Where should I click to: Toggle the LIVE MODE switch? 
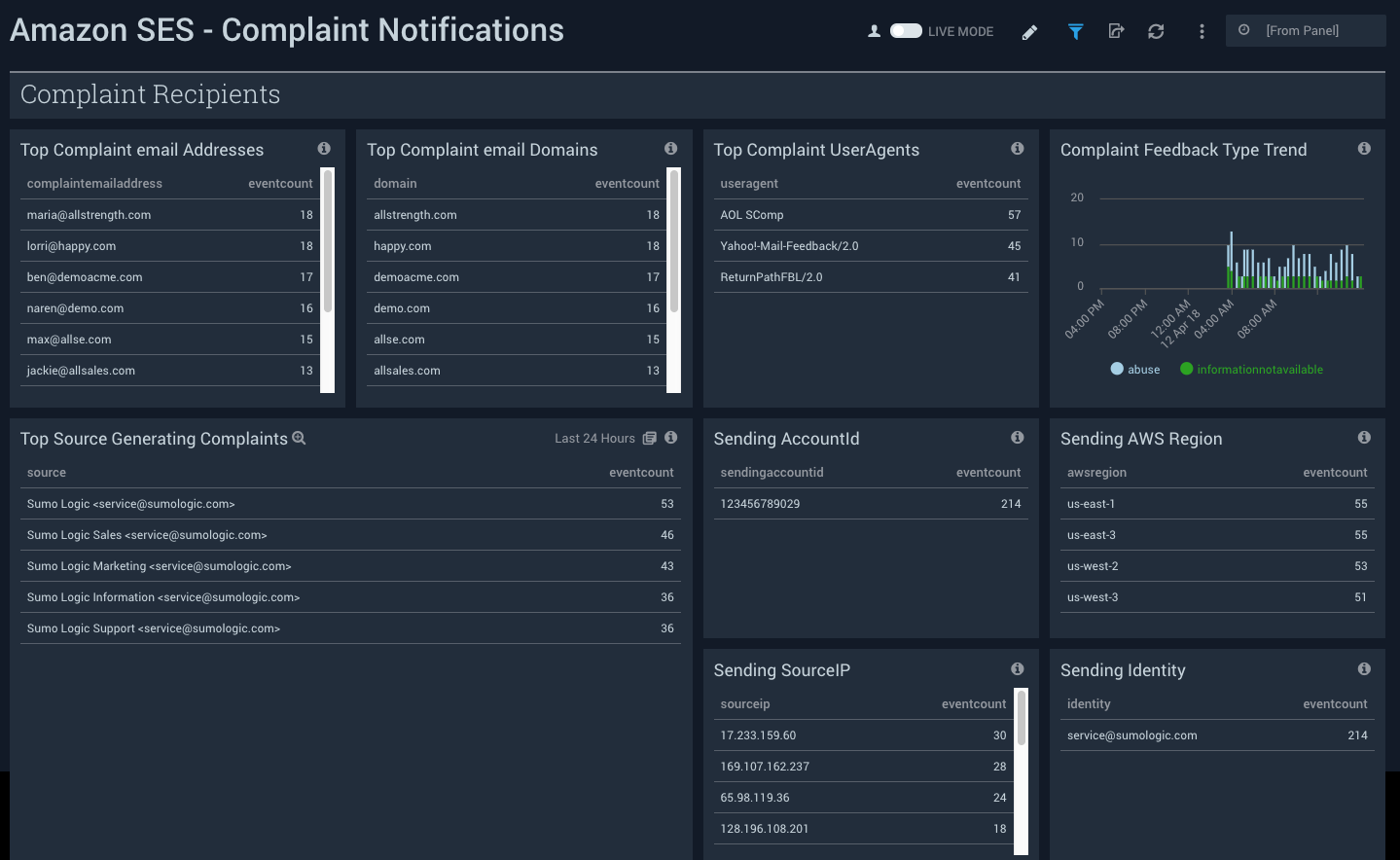[x=906, y=31]
